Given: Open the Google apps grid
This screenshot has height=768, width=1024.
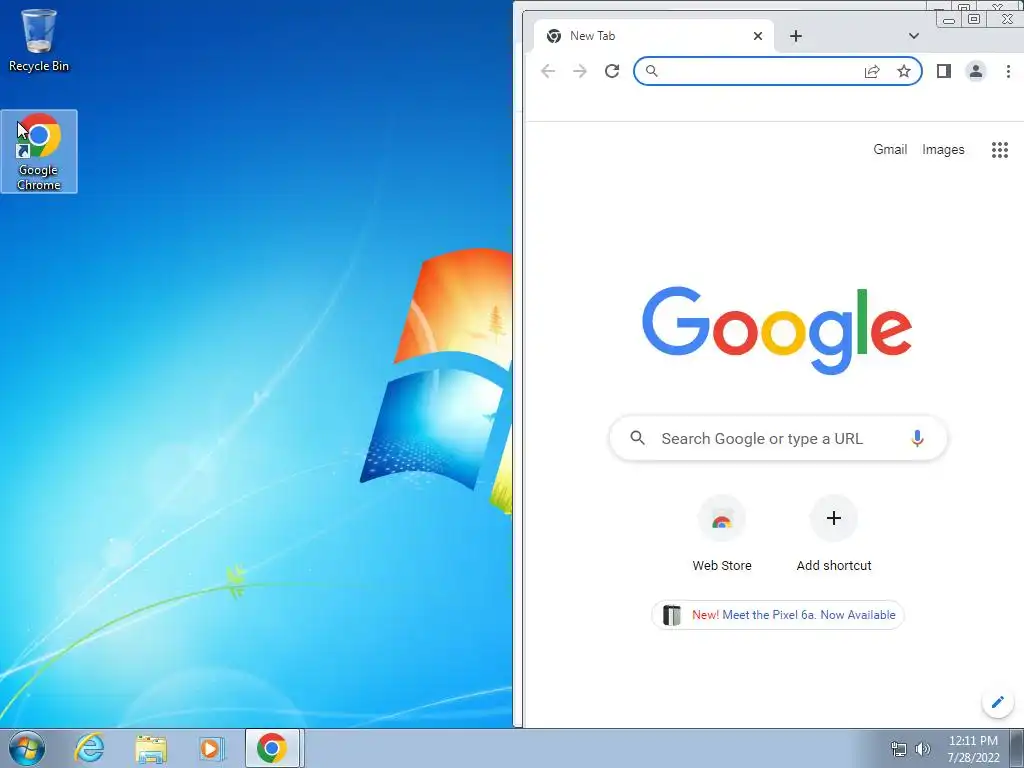Looking at the screenshot, I should point(1000,150).
